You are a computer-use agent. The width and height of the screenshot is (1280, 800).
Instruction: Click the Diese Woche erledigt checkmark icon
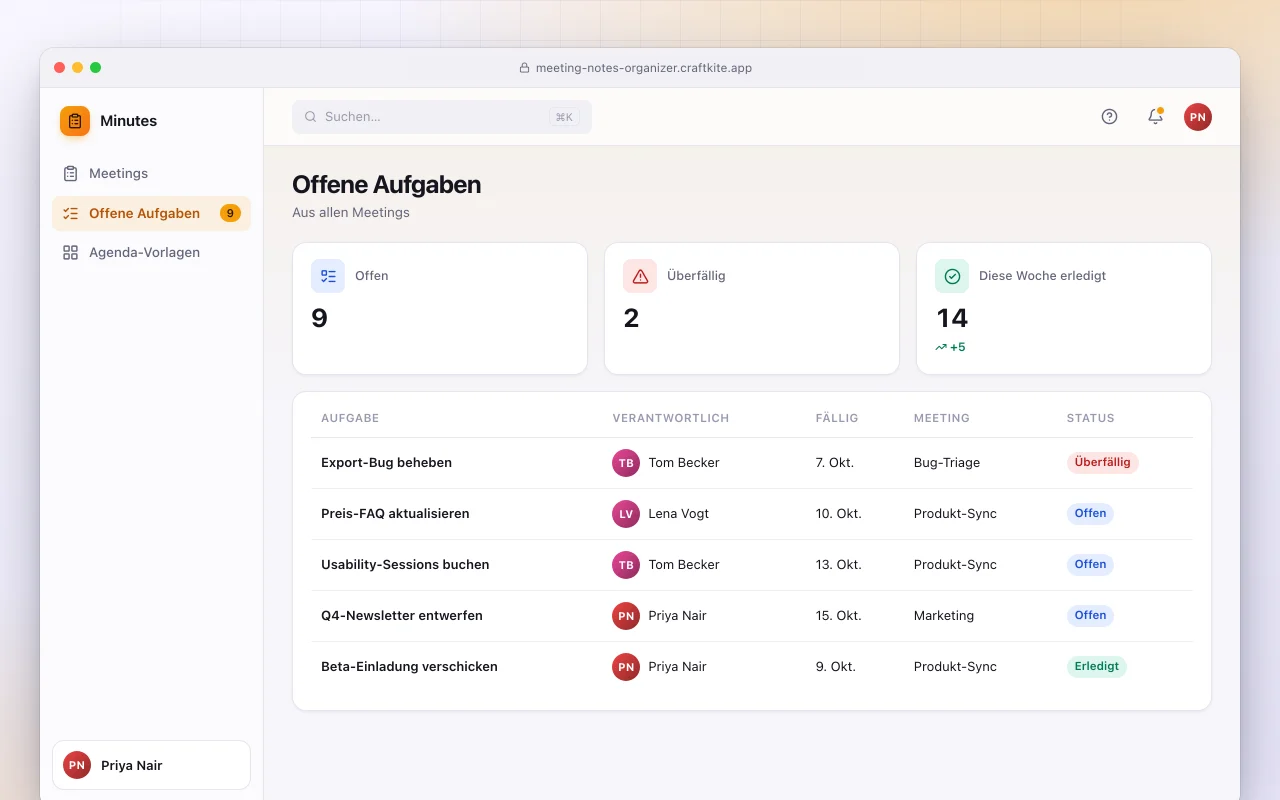pos(952,276)
